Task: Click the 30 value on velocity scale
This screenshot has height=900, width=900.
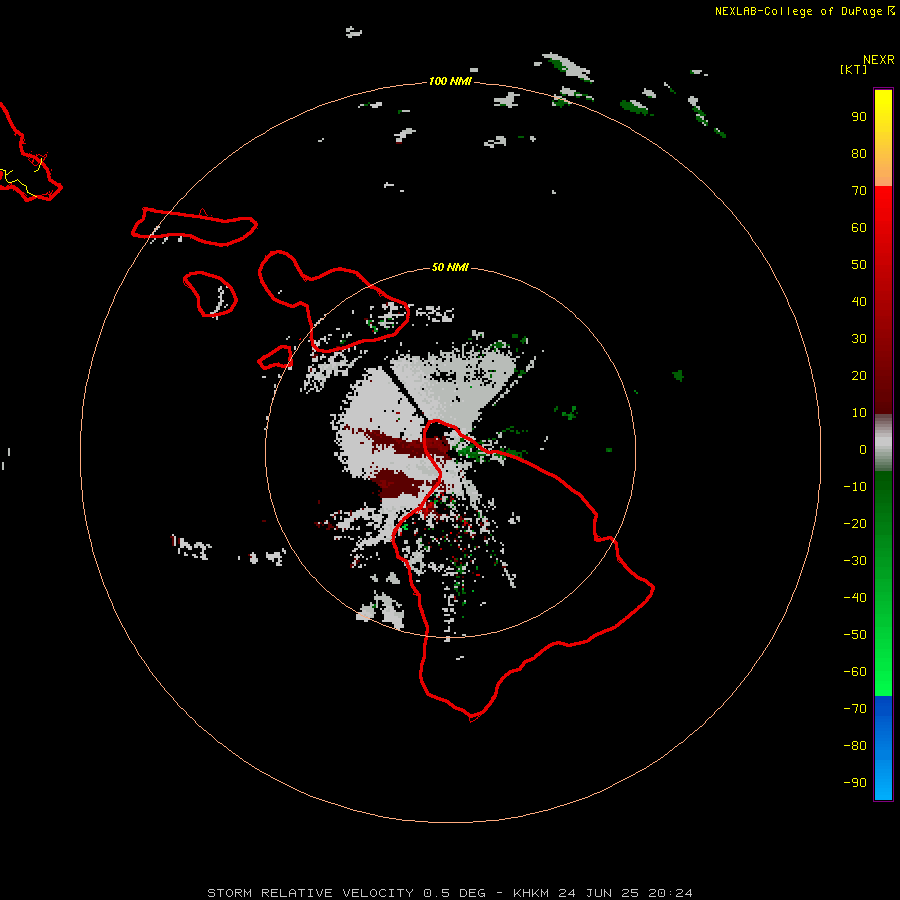Action: click(859, 339)
